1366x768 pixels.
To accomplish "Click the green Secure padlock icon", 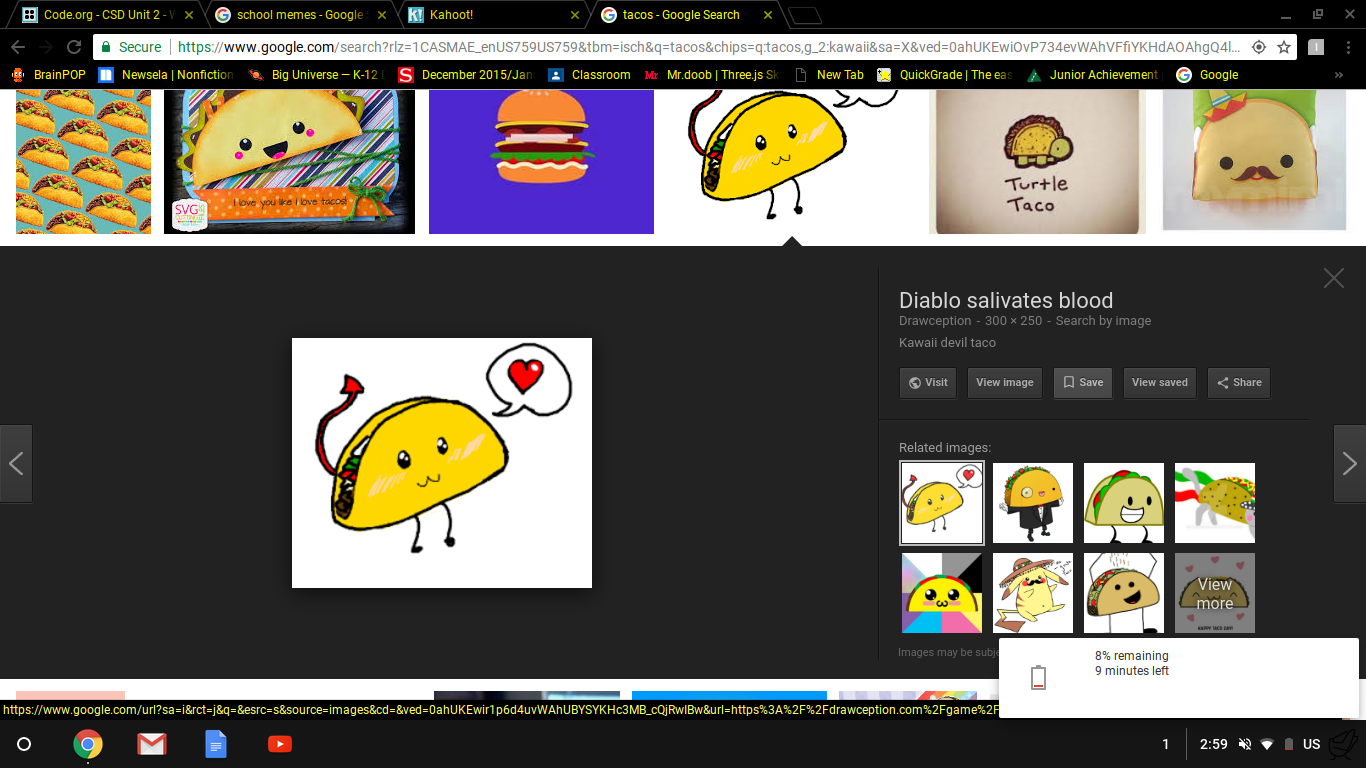I will [x=106, y=47].
